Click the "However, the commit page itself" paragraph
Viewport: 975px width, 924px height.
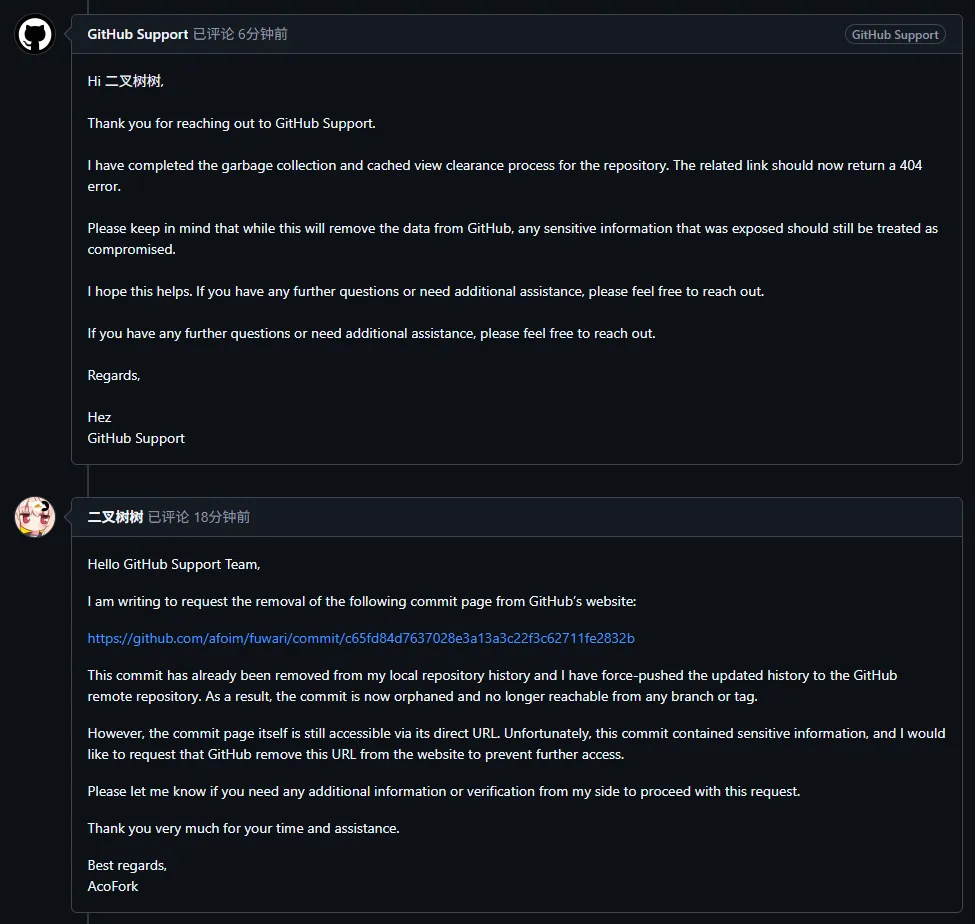516,743
